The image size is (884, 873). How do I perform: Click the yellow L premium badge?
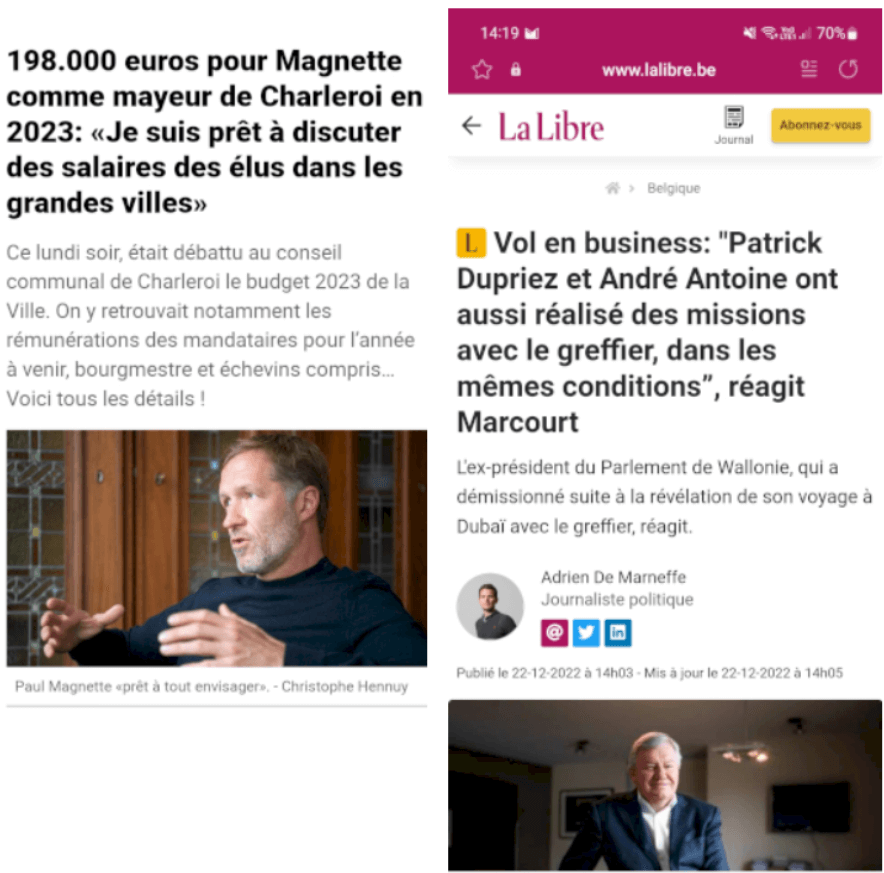click(x=471, y=243)
